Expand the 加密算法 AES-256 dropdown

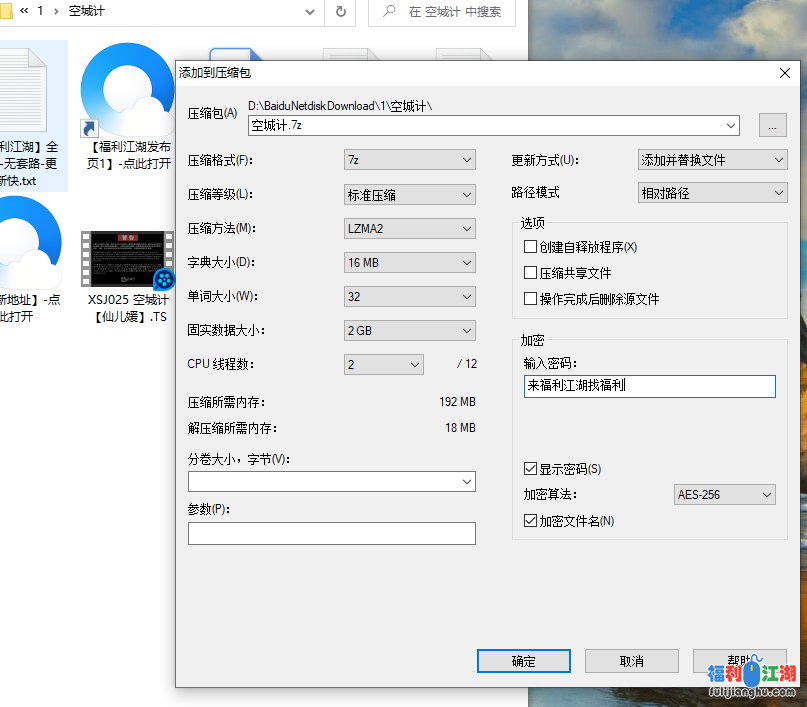[725, 495]
